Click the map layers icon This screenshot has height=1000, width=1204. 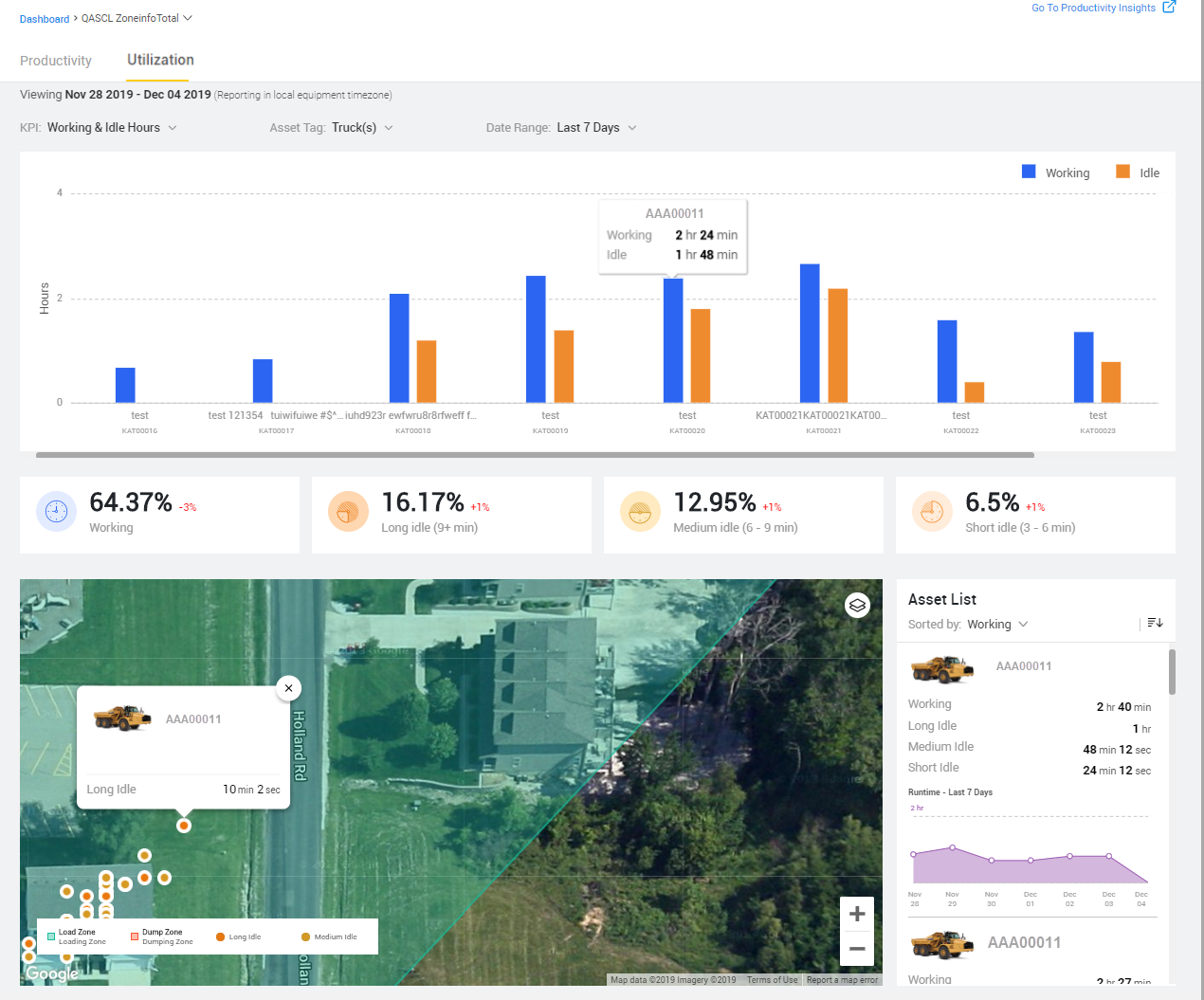[857, 605]
